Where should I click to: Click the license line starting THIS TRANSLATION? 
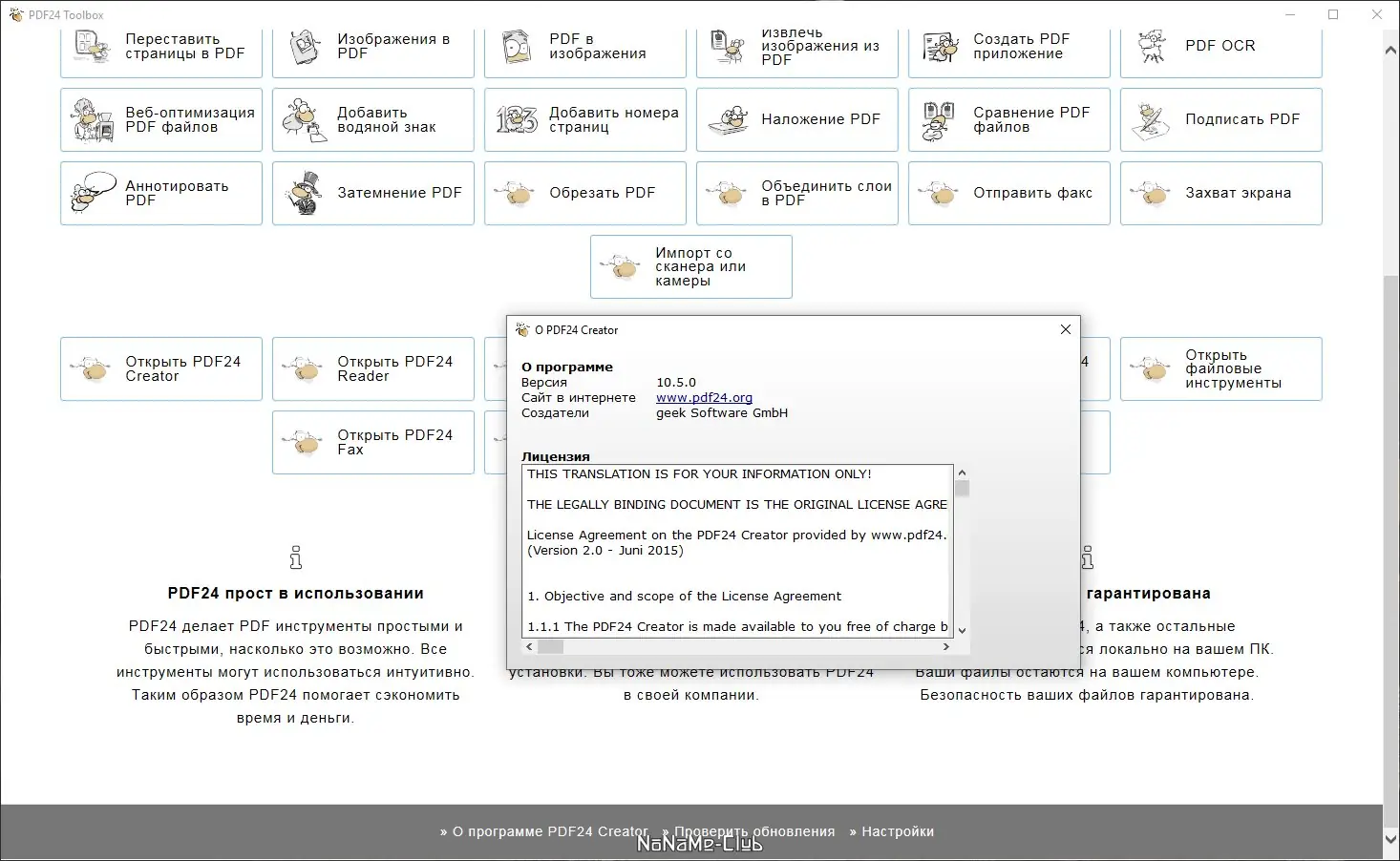(699, 474)
